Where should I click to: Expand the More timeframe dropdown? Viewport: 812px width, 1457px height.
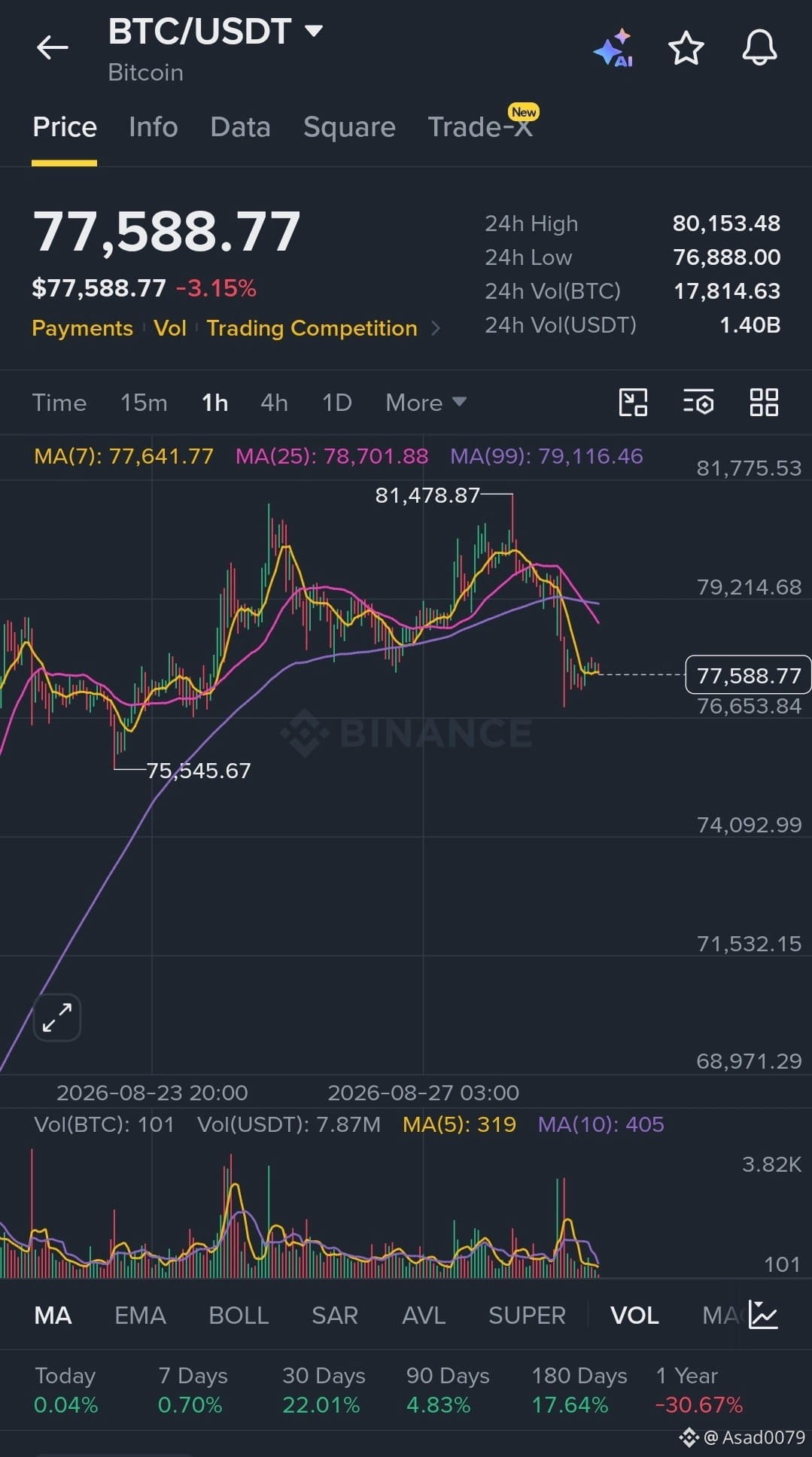click(x=426, y=403)
